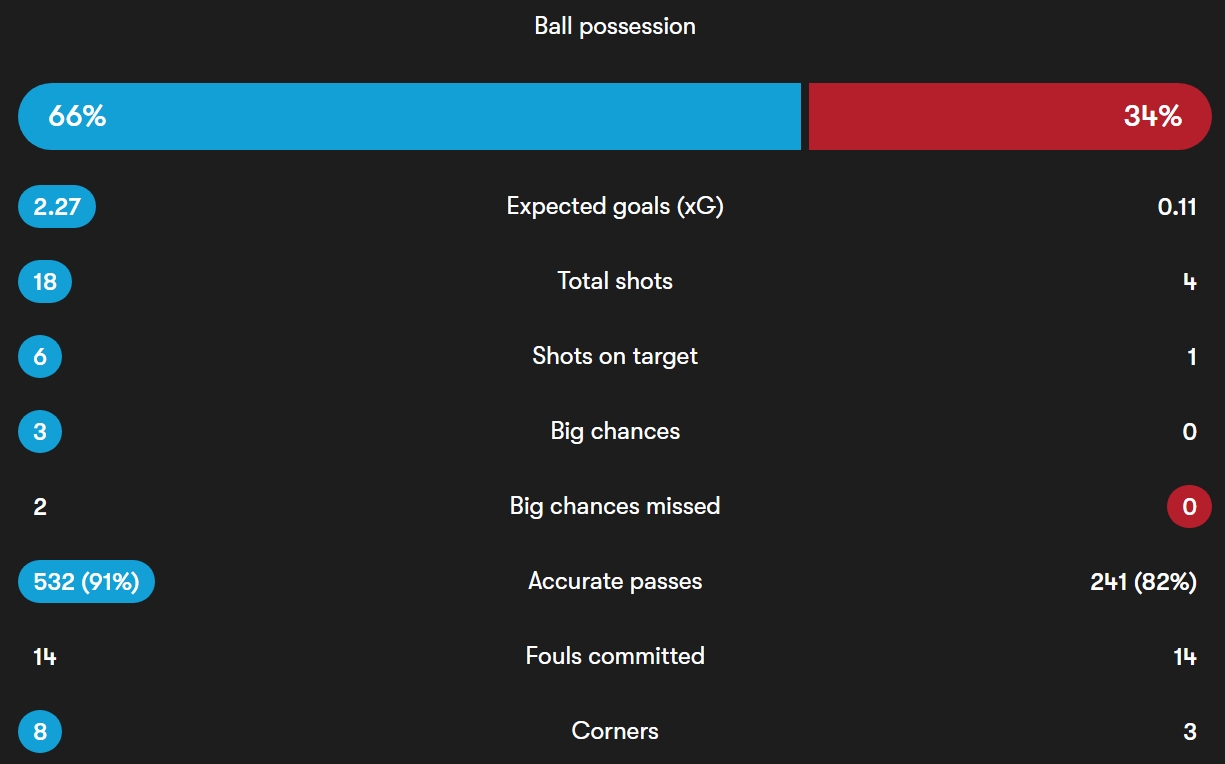Screen dimensions: 1225x764
Task: Select the Expected goals (xG) label
Action: [x=615, y=207]
